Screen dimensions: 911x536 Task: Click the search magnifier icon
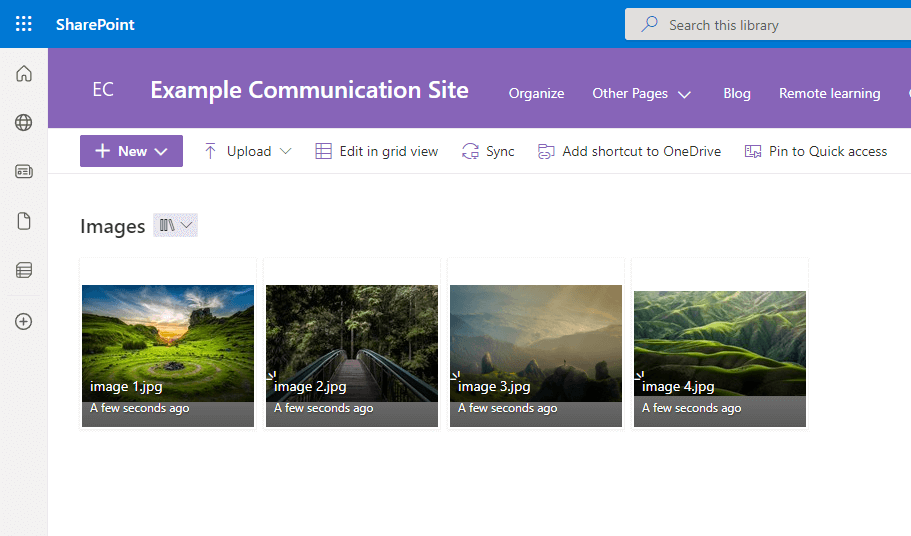650,24
